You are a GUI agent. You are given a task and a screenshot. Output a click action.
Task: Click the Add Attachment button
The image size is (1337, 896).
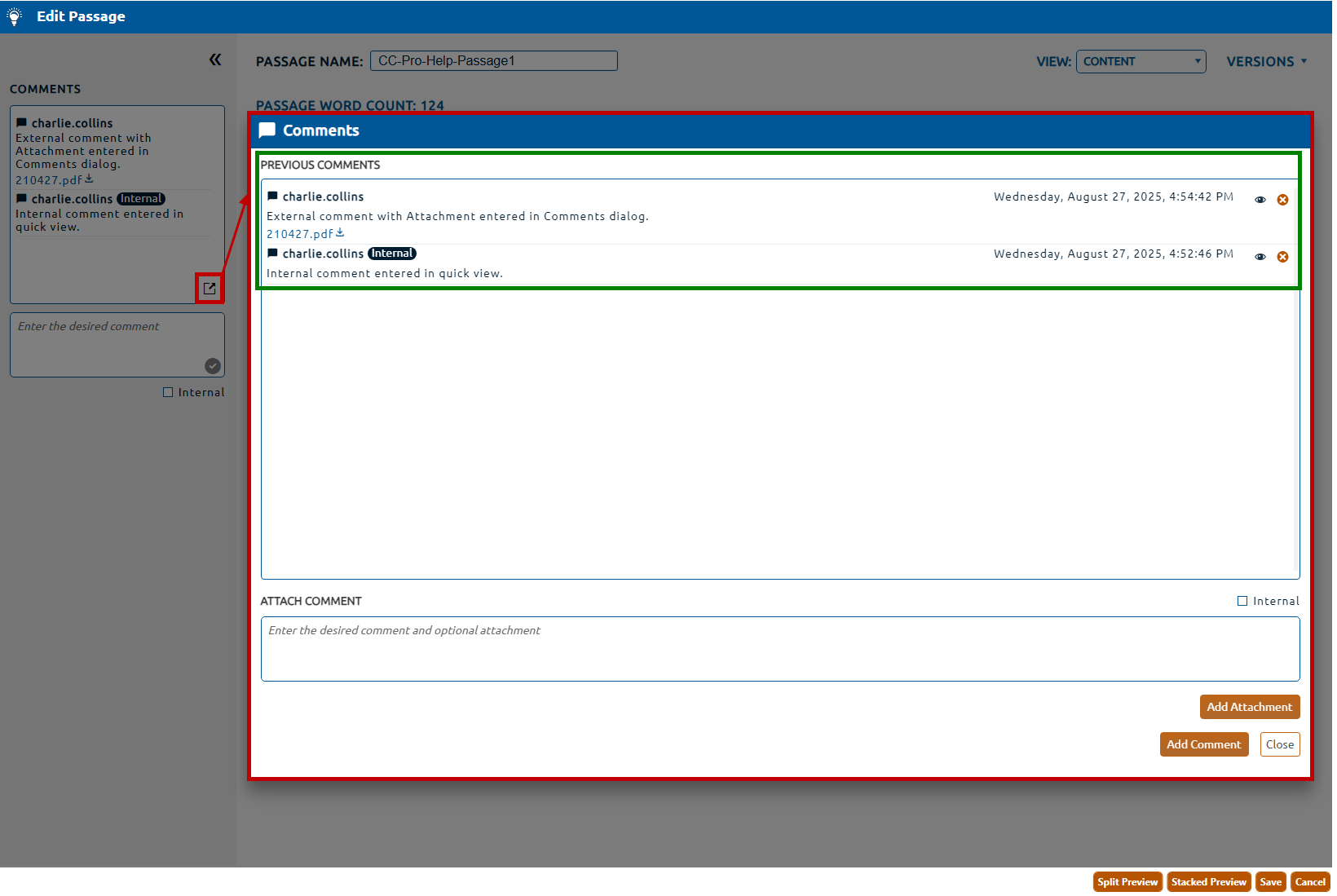1249,707
